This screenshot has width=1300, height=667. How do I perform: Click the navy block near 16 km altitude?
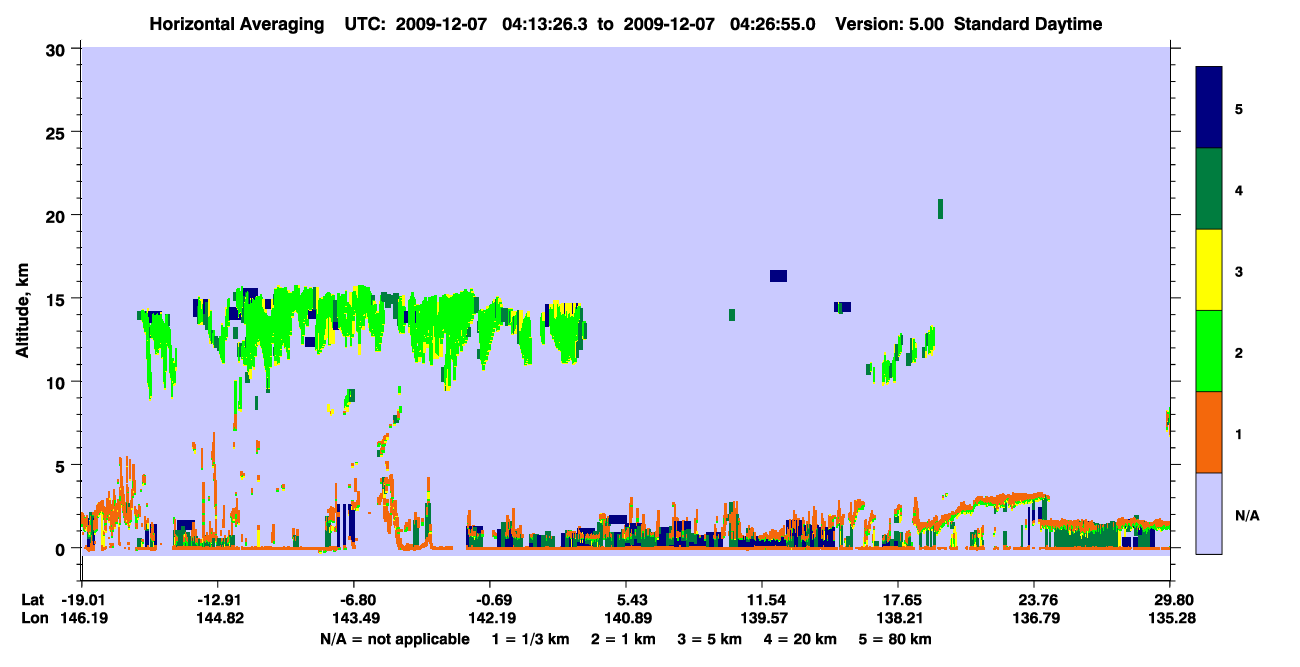778,276
